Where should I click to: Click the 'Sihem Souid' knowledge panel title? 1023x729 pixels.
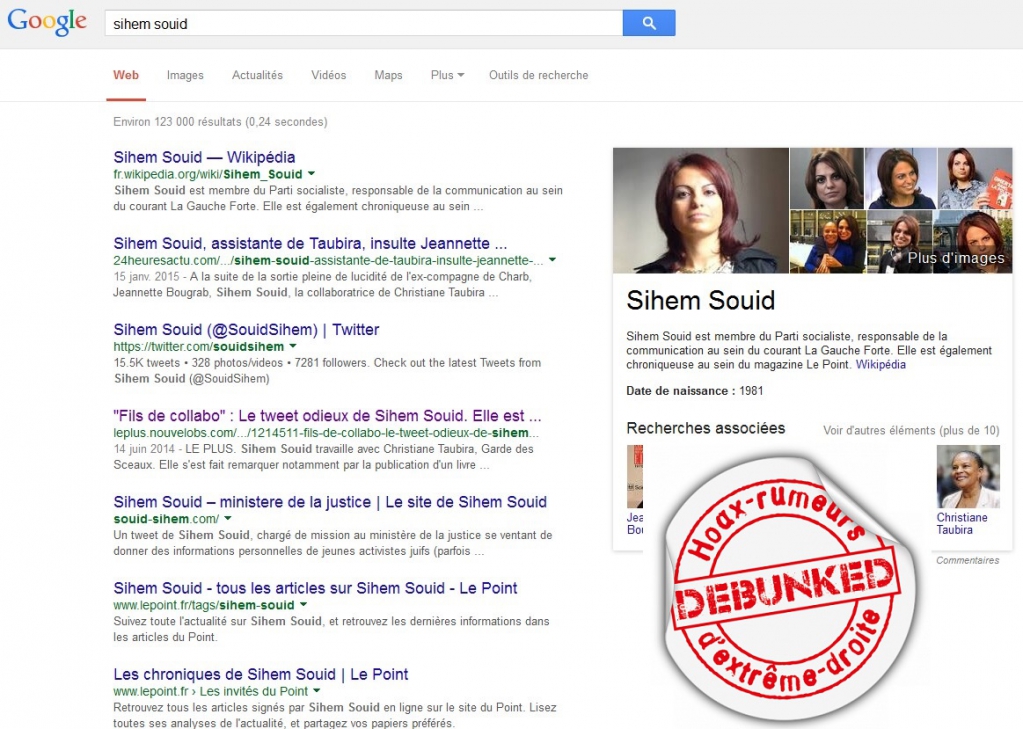[x=701, y=301]
